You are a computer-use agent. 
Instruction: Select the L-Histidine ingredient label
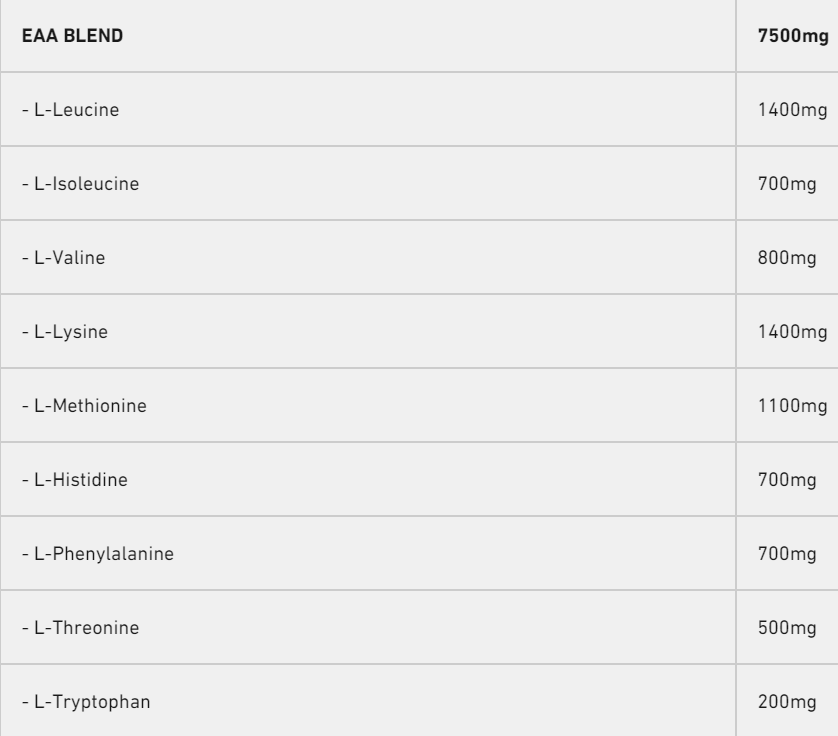(x=74, y=480)
